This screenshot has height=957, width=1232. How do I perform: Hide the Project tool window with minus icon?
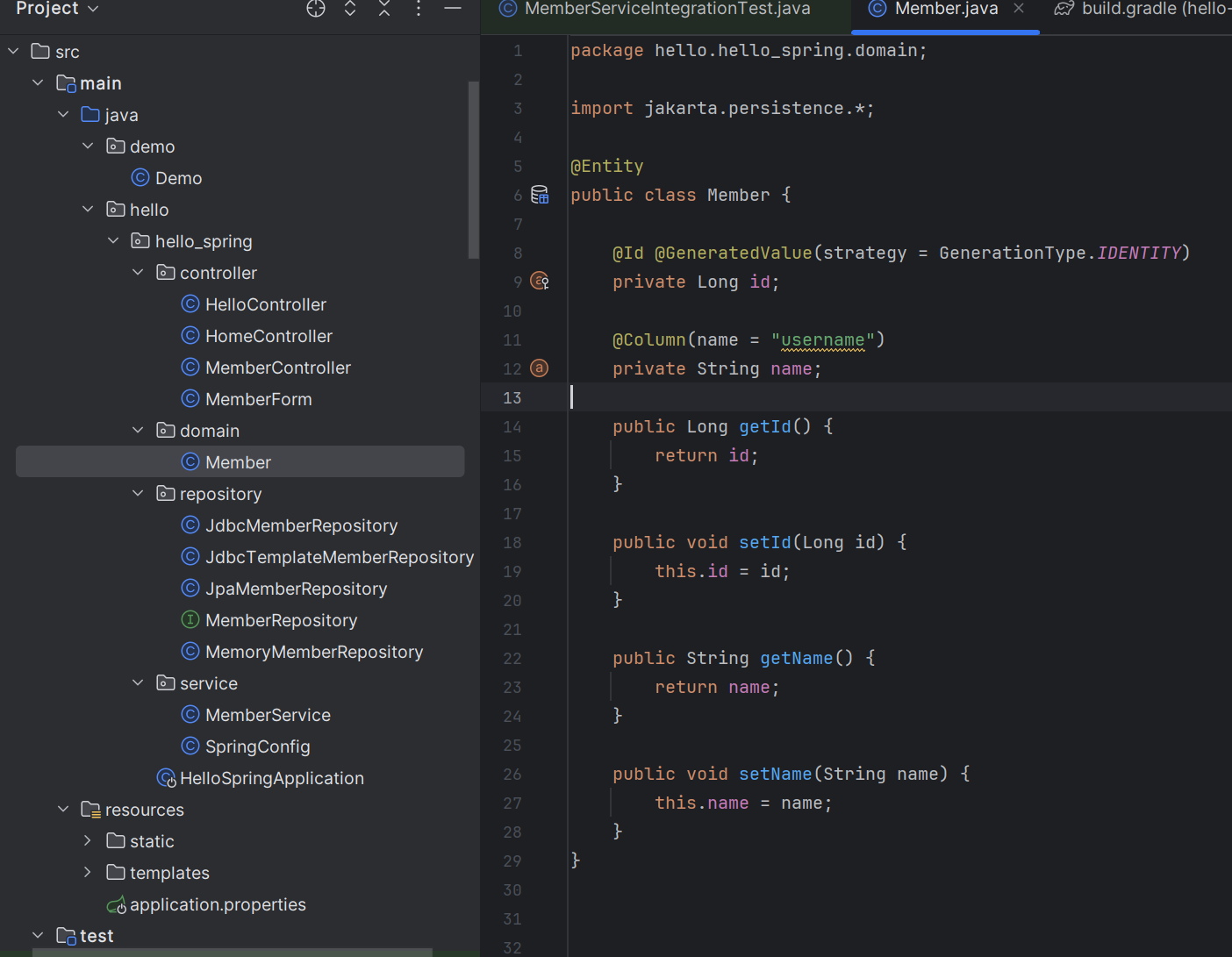453,9
